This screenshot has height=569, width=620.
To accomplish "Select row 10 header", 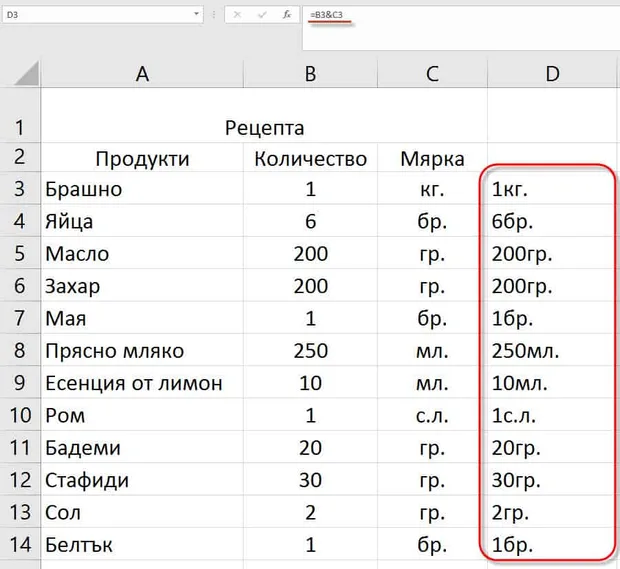I will pyautogui.click(x=20, y=415).
